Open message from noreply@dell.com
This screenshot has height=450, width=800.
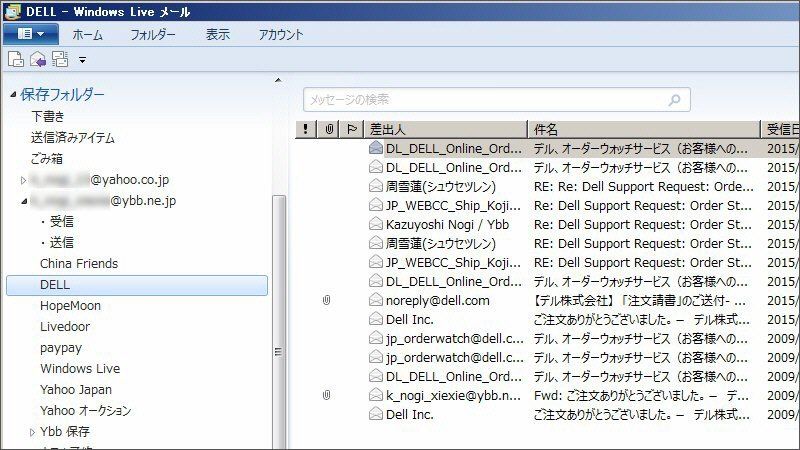438,301
